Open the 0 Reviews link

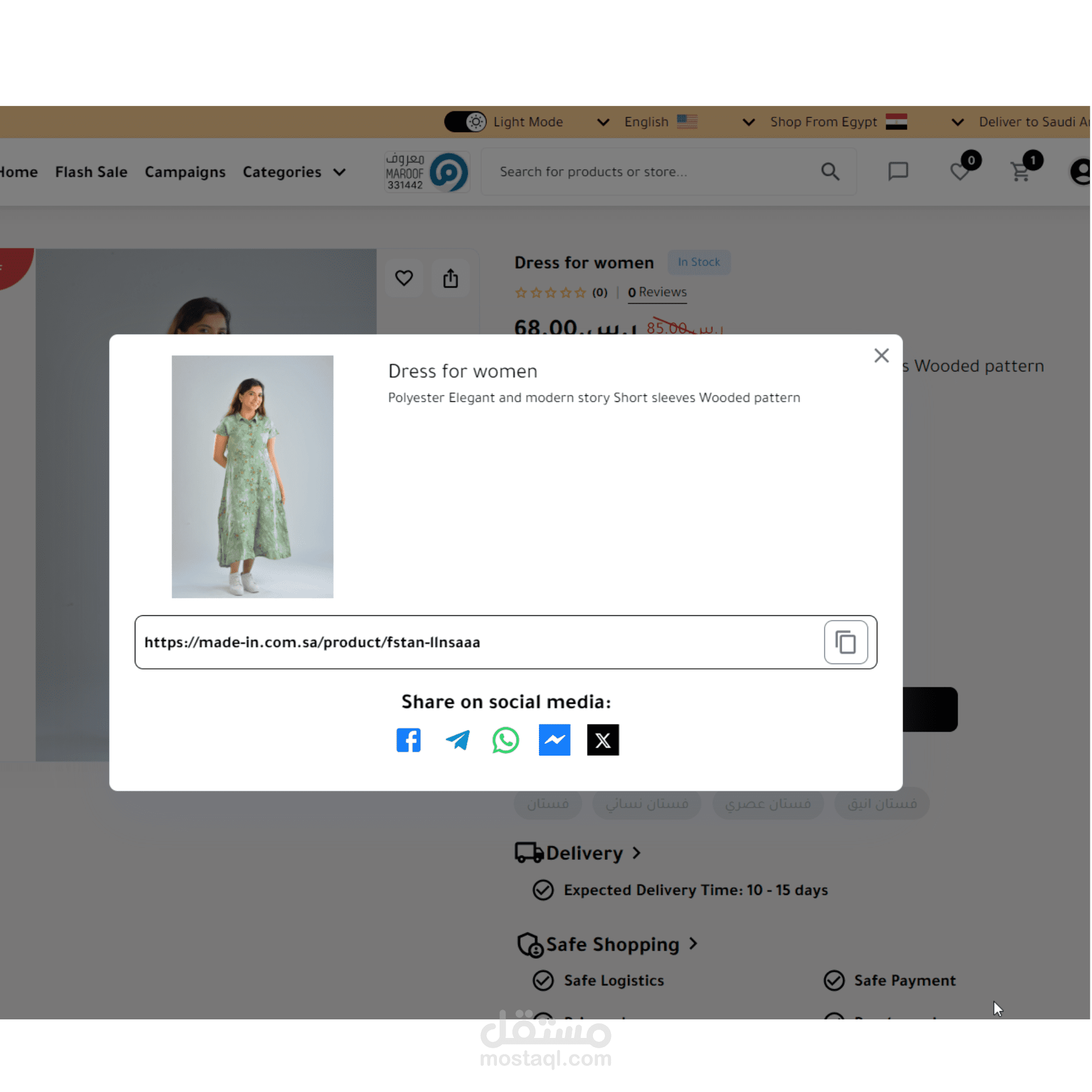pyautogui.click(x=657, y=292)
